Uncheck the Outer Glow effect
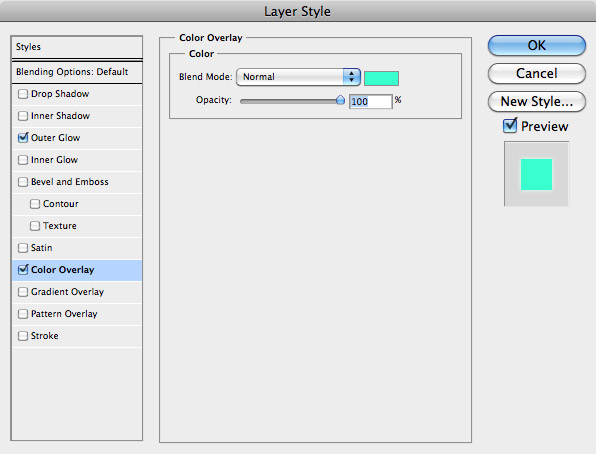 point(23,137)
